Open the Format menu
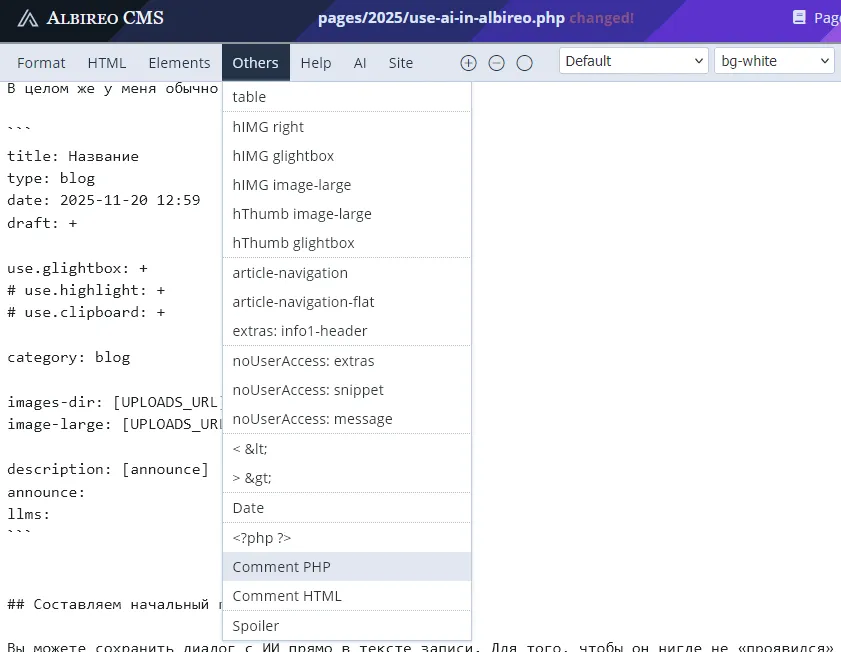The width and height of the screenshot is (841, 652). 41,63
